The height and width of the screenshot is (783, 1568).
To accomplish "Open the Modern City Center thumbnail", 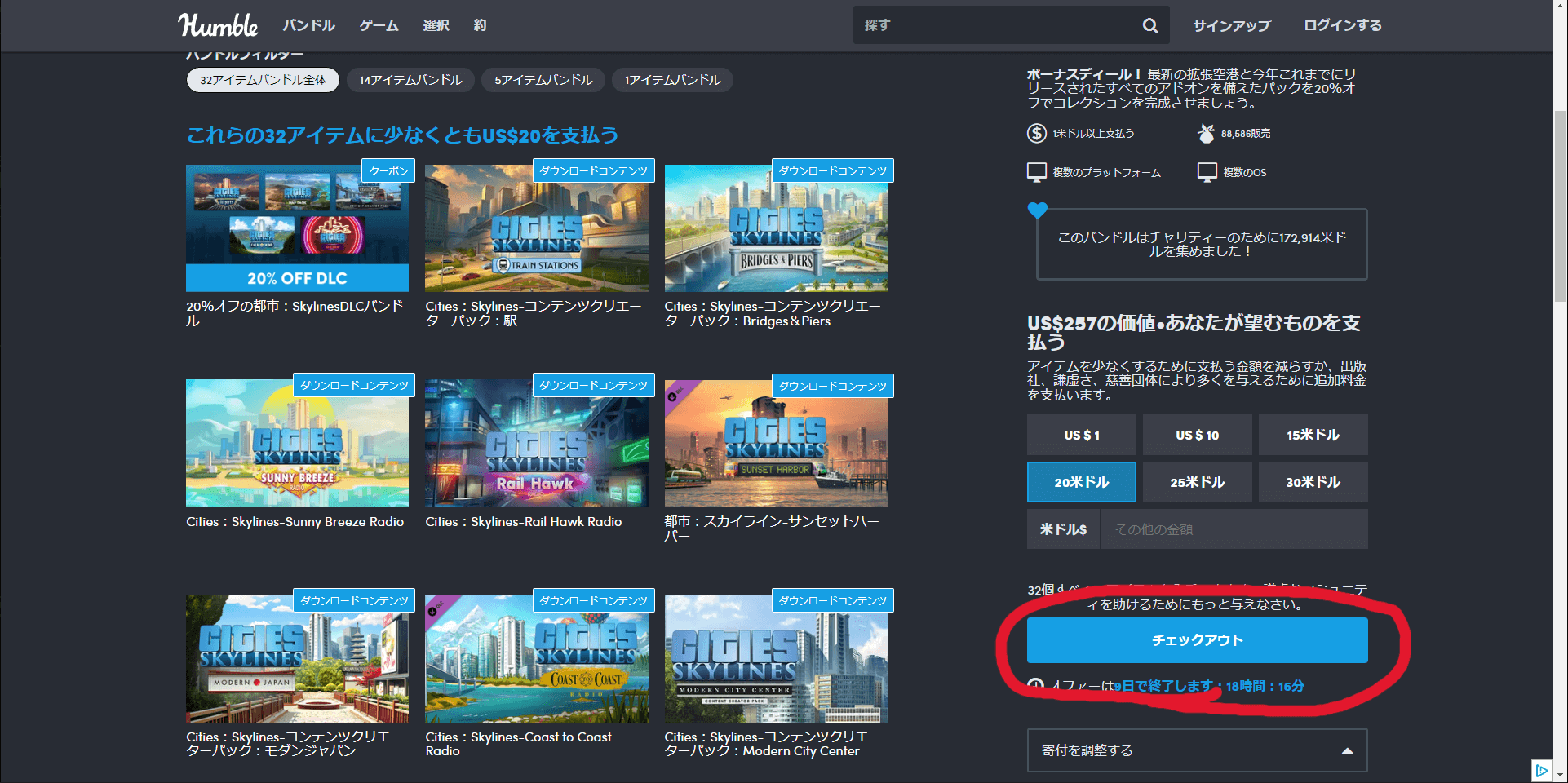I will click(x=776, y=659).
